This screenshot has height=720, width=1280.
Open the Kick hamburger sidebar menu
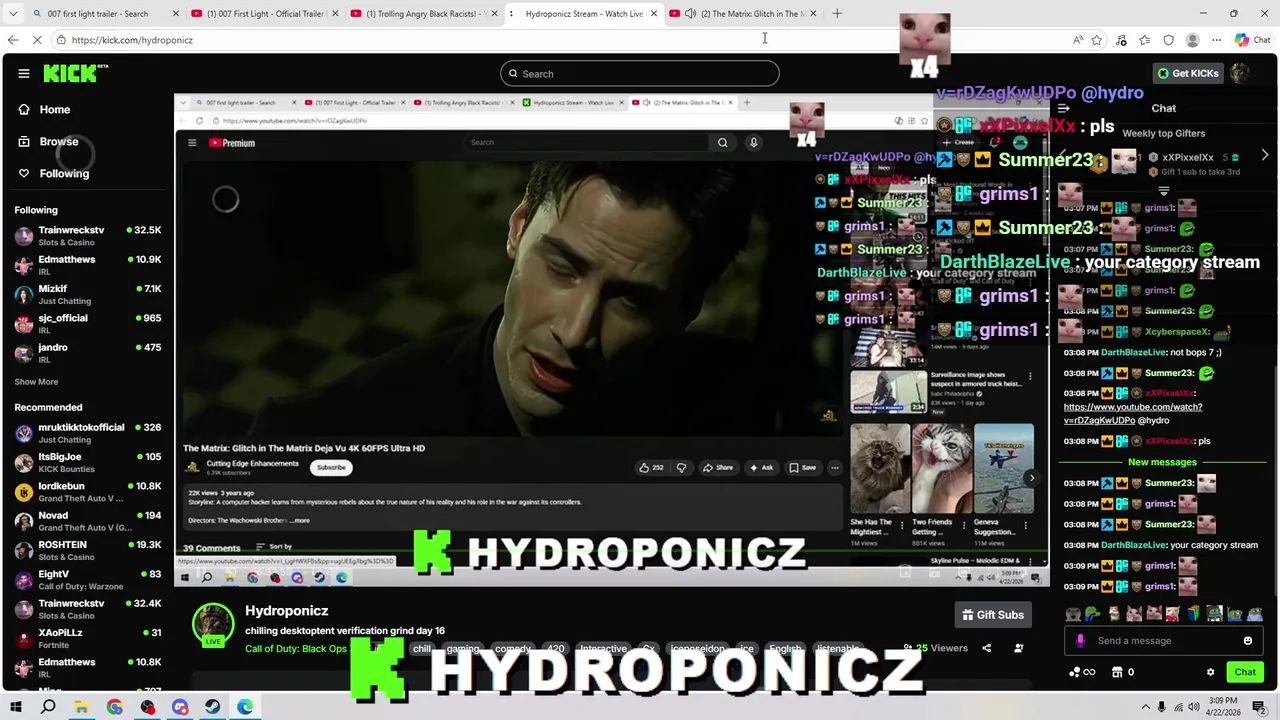[24, 73]
